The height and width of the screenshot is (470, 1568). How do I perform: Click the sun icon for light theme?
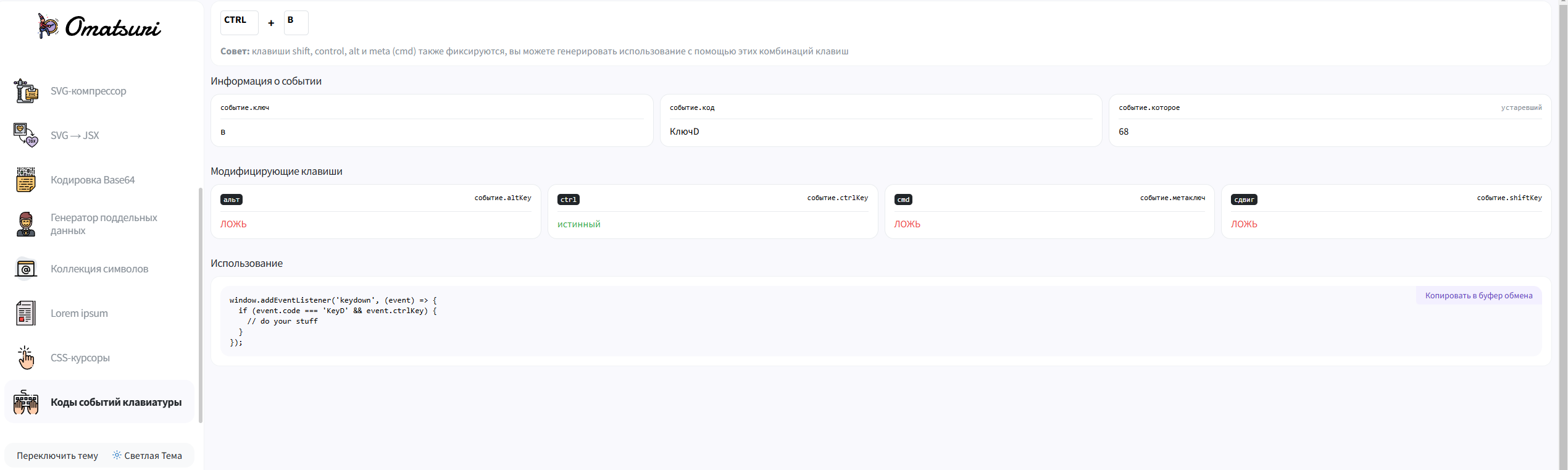pos(117,455)
